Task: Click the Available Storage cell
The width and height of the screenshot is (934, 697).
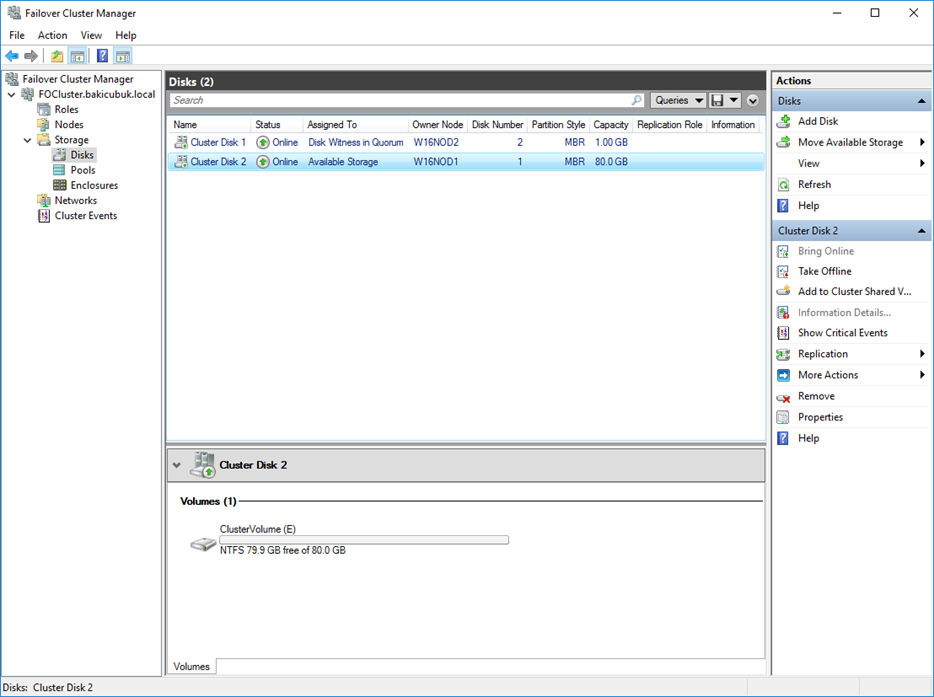Action: pyautogui.click(x=343, y=161)
